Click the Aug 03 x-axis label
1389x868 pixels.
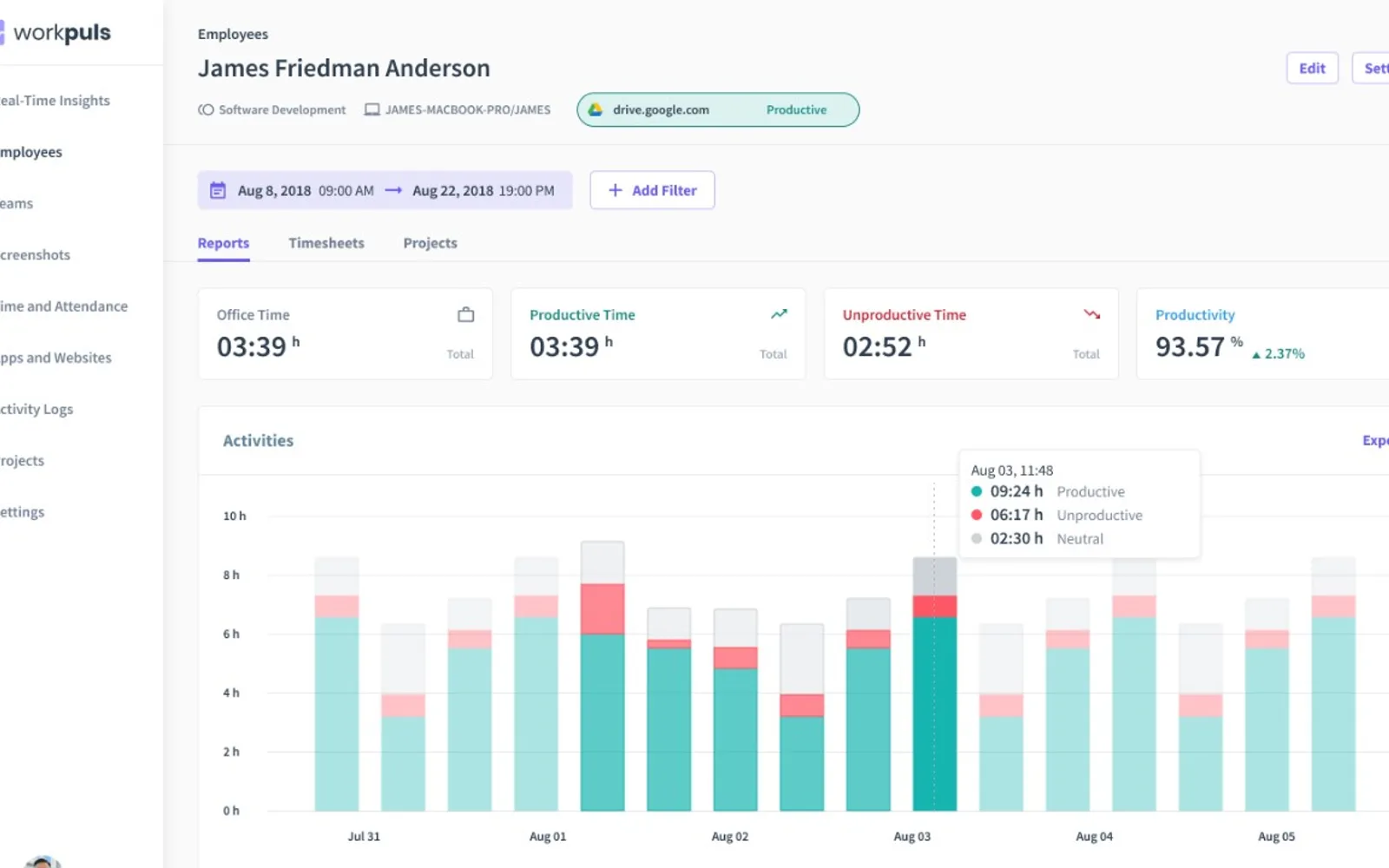coord(912,837)
